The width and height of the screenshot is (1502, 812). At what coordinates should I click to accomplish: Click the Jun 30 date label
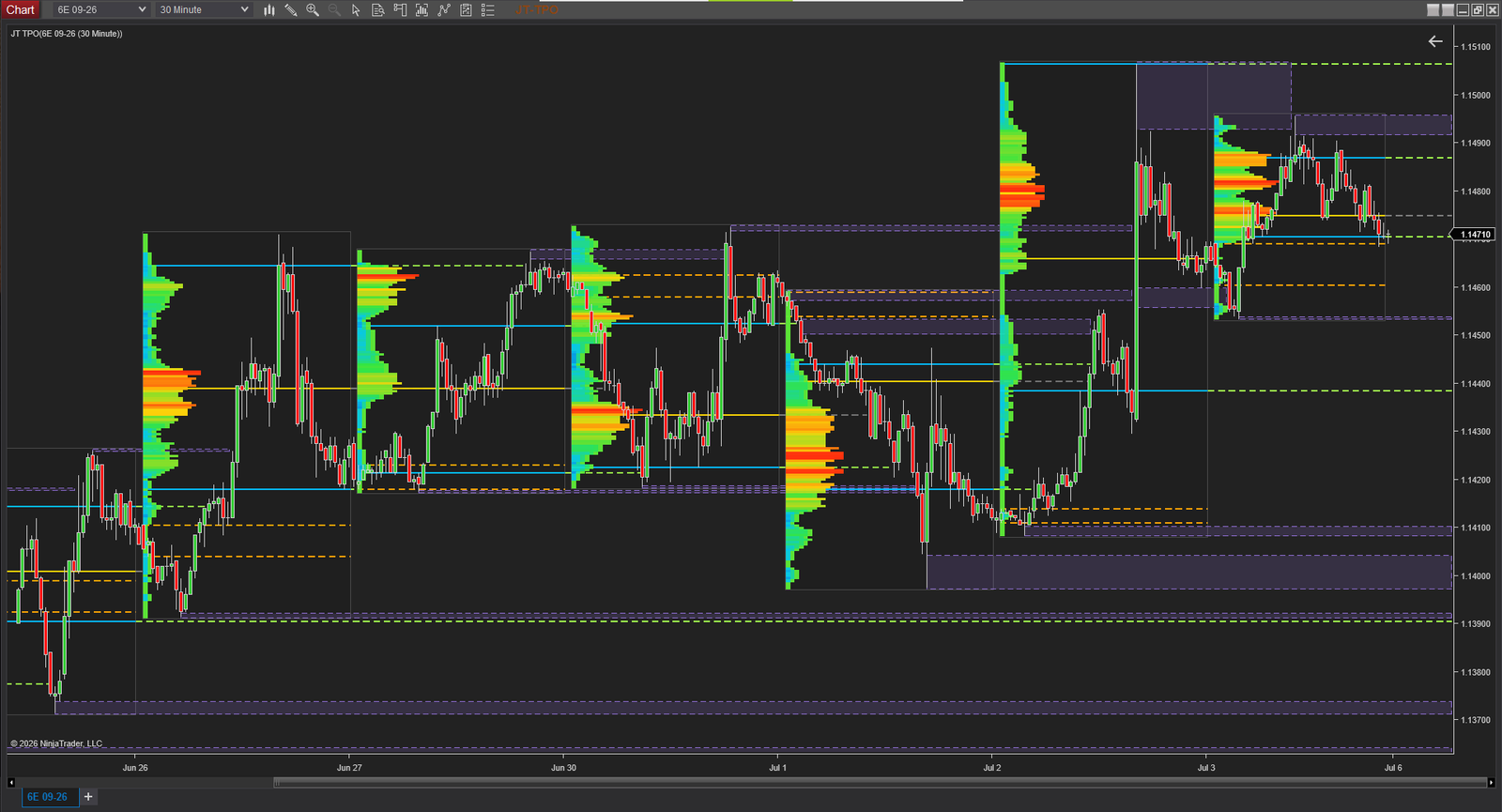pyautogui.click(x=563, y=767)
